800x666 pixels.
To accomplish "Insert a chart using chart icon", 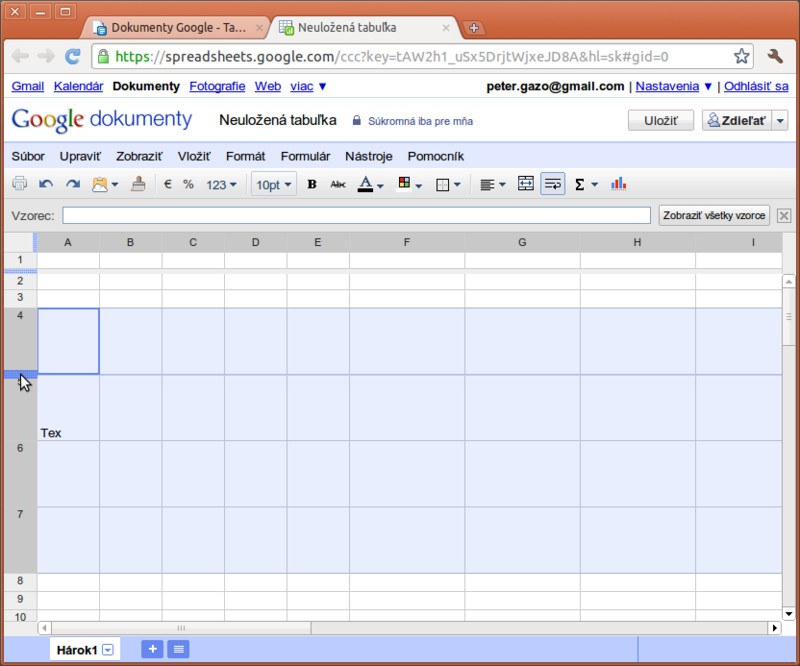I will tap(618, 184).
